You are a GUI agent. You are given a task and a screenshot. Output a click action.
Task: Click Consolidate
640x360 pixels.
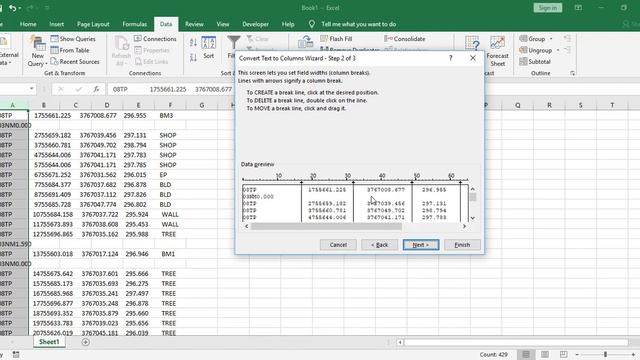tap(404, 39)
